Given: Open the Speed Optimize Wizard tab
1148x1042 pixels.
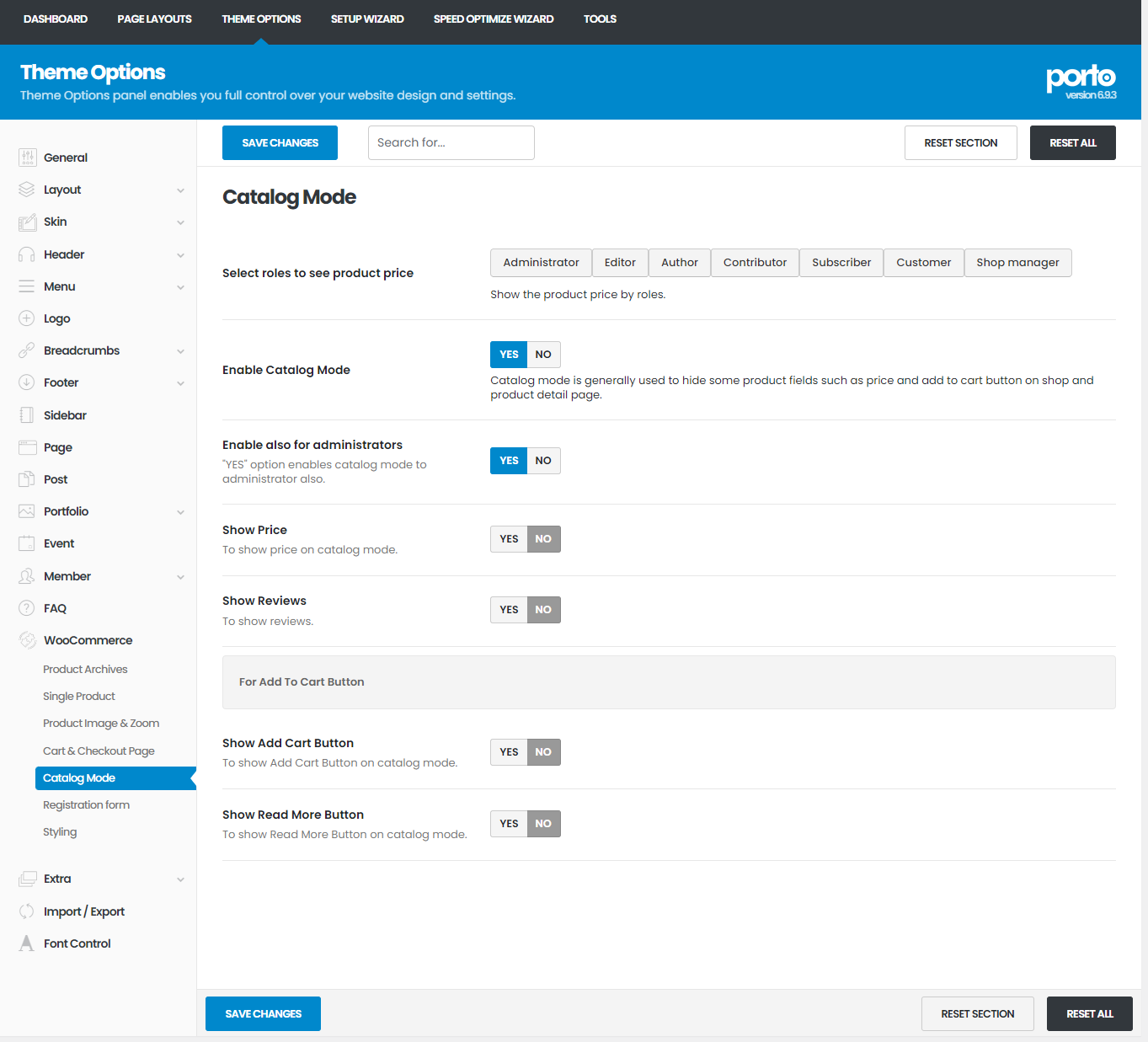Looking at the screenshot, I should [x=494, y=19].
